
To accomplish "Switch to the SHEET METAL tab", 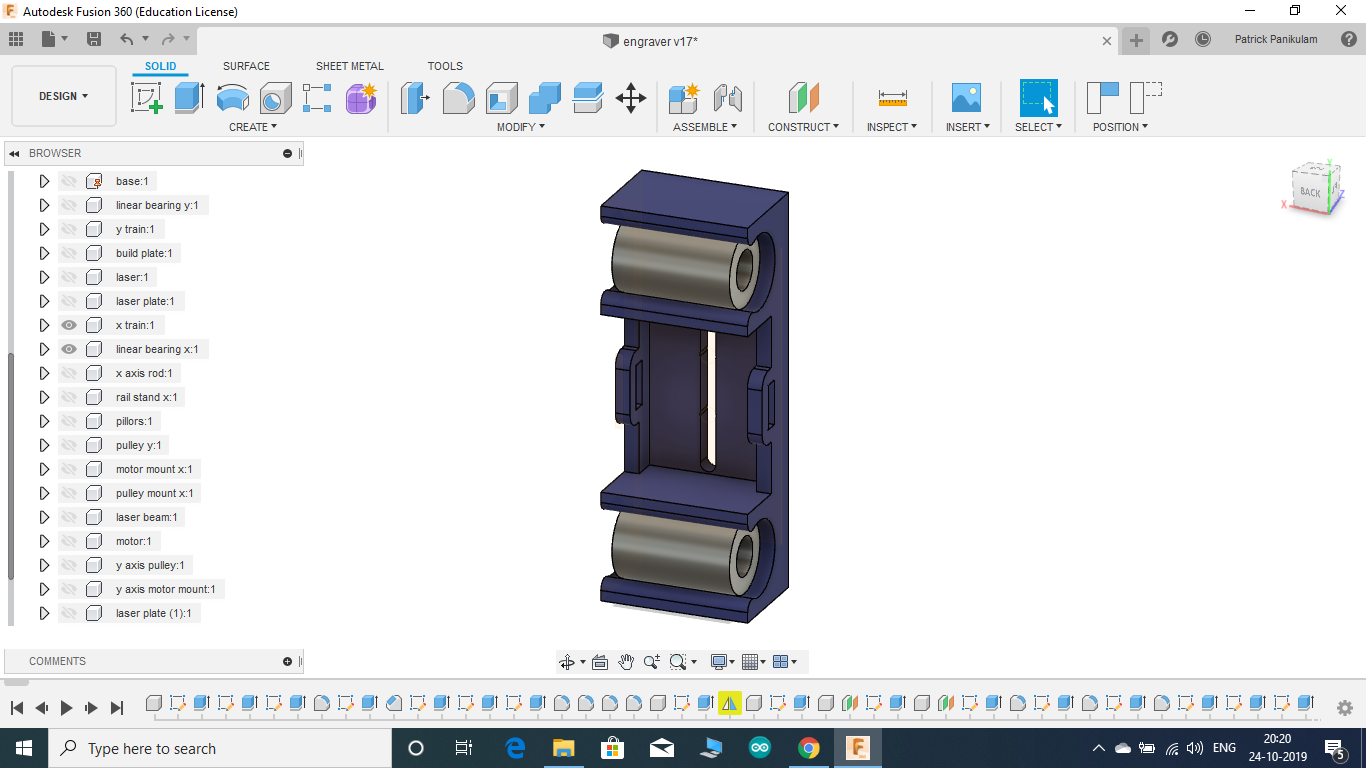I will coord(349,66).
